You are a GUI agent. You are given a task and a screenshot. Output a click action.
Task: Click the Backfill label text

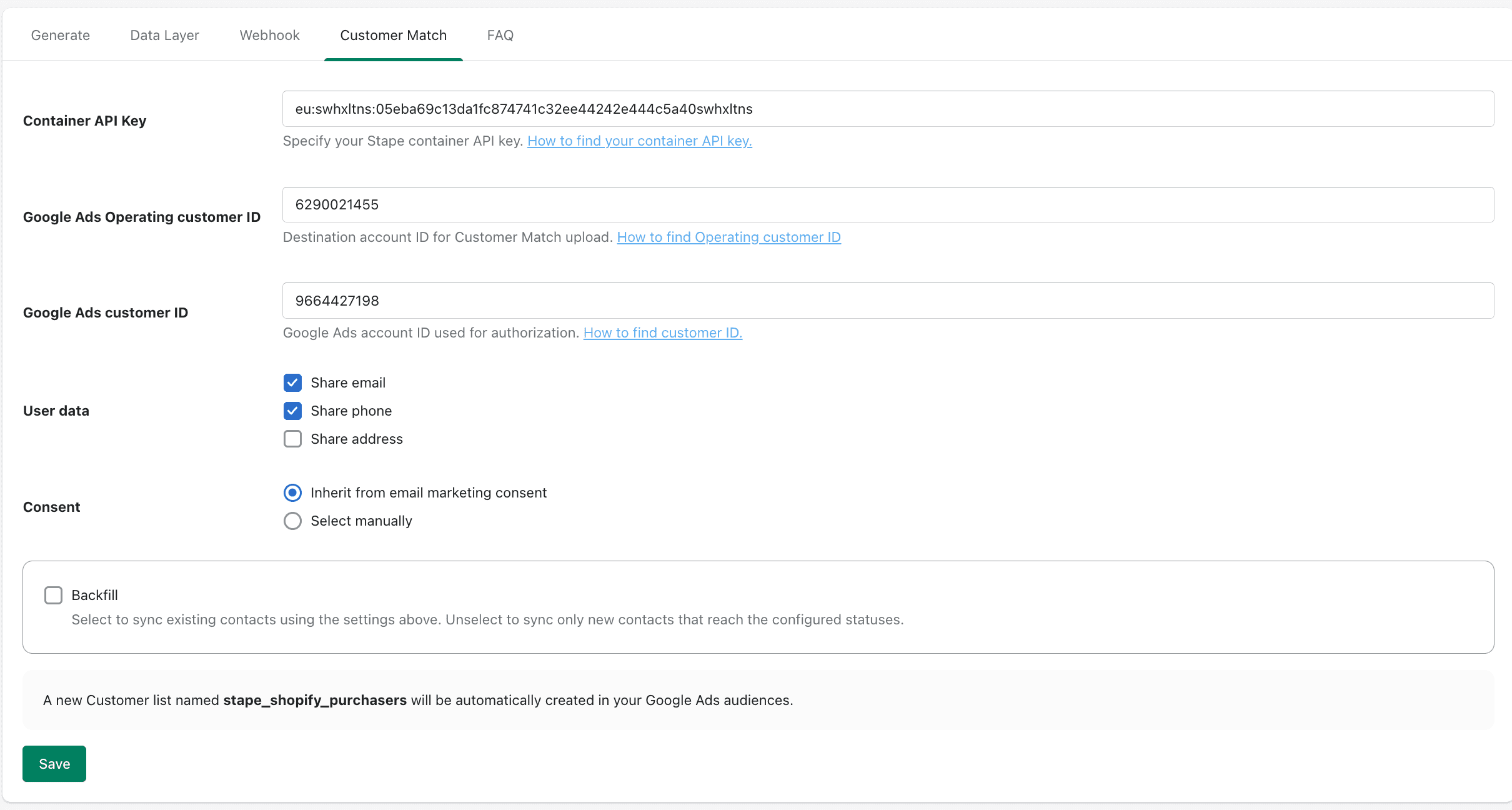[94, 595]
